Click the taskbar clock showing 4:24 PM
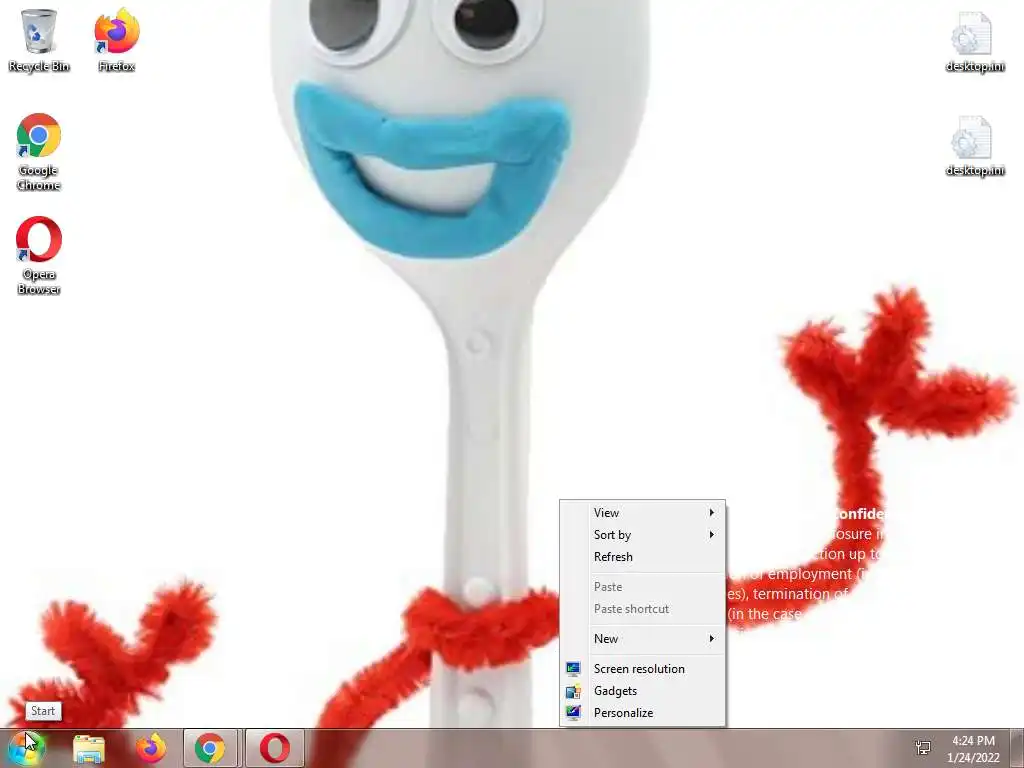 [x=973, y=748]
